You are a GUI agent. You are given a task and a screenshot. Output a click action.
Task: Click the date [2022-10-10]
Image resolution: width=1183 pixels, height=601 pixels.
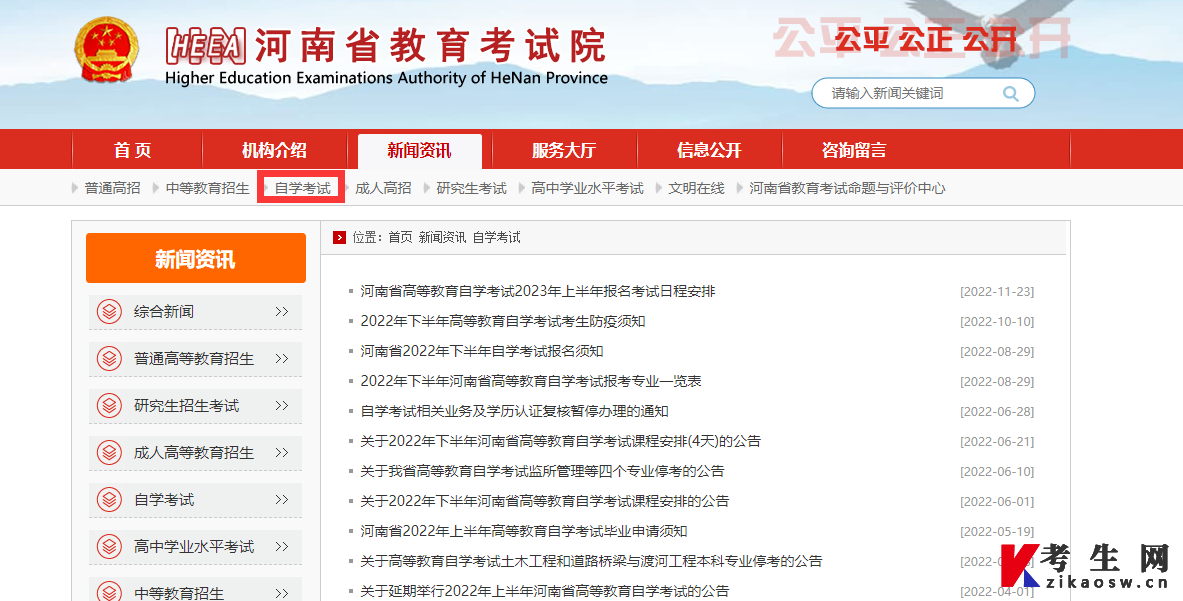pyautogui.click(x=997, y=322)
